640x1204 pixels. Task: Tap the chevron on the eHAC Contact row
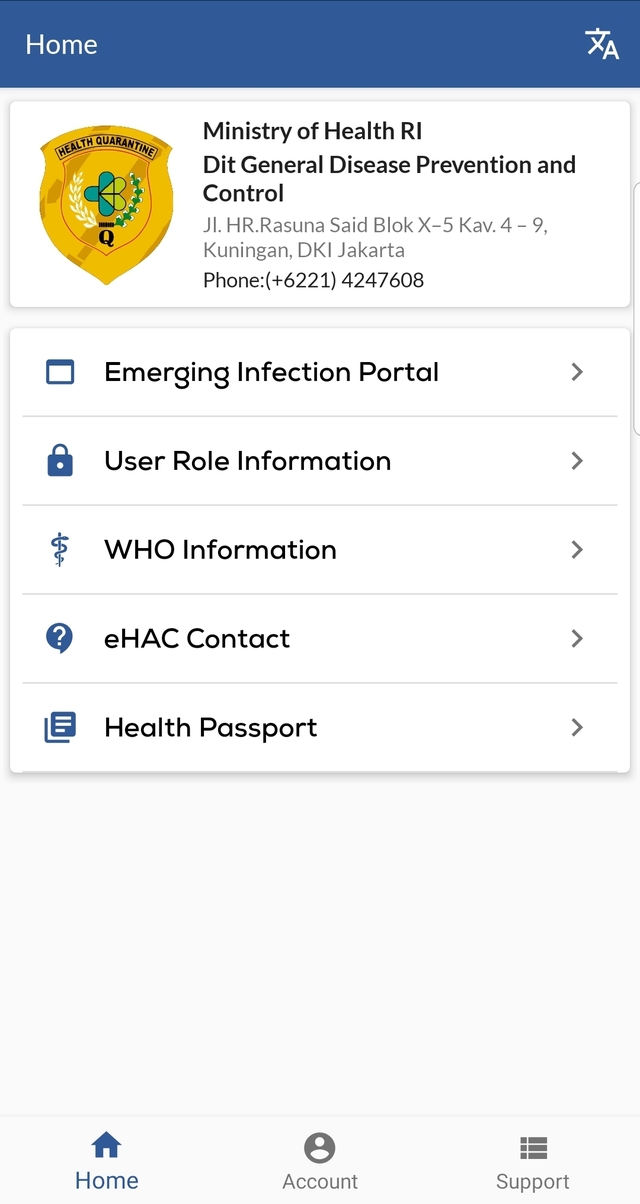click(x=577, y=639)
